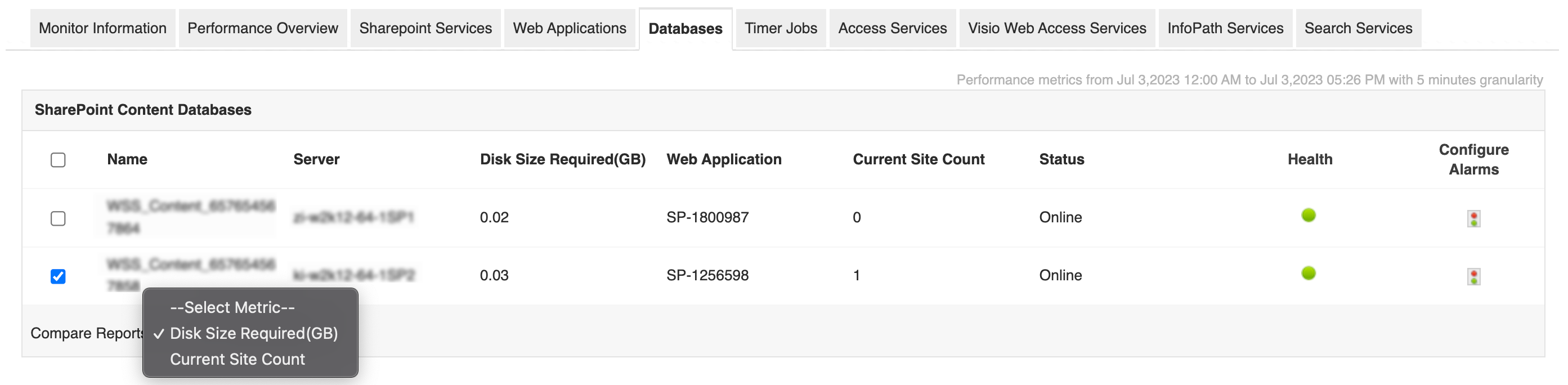Toggle the select-all checkbox in table header
The image size is (1568, 385).
pyautogui.click(x=58, y=160)
